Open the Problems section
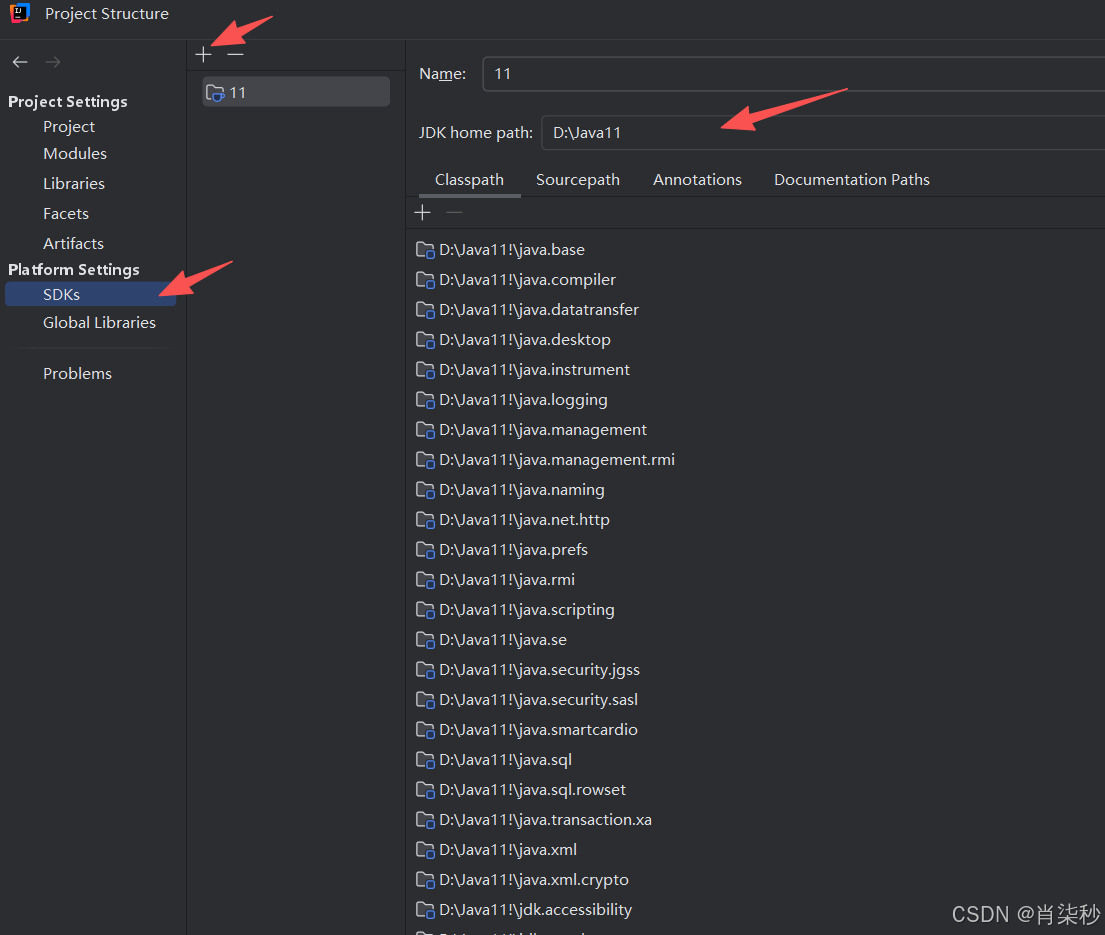 click(x=77, y=373)
